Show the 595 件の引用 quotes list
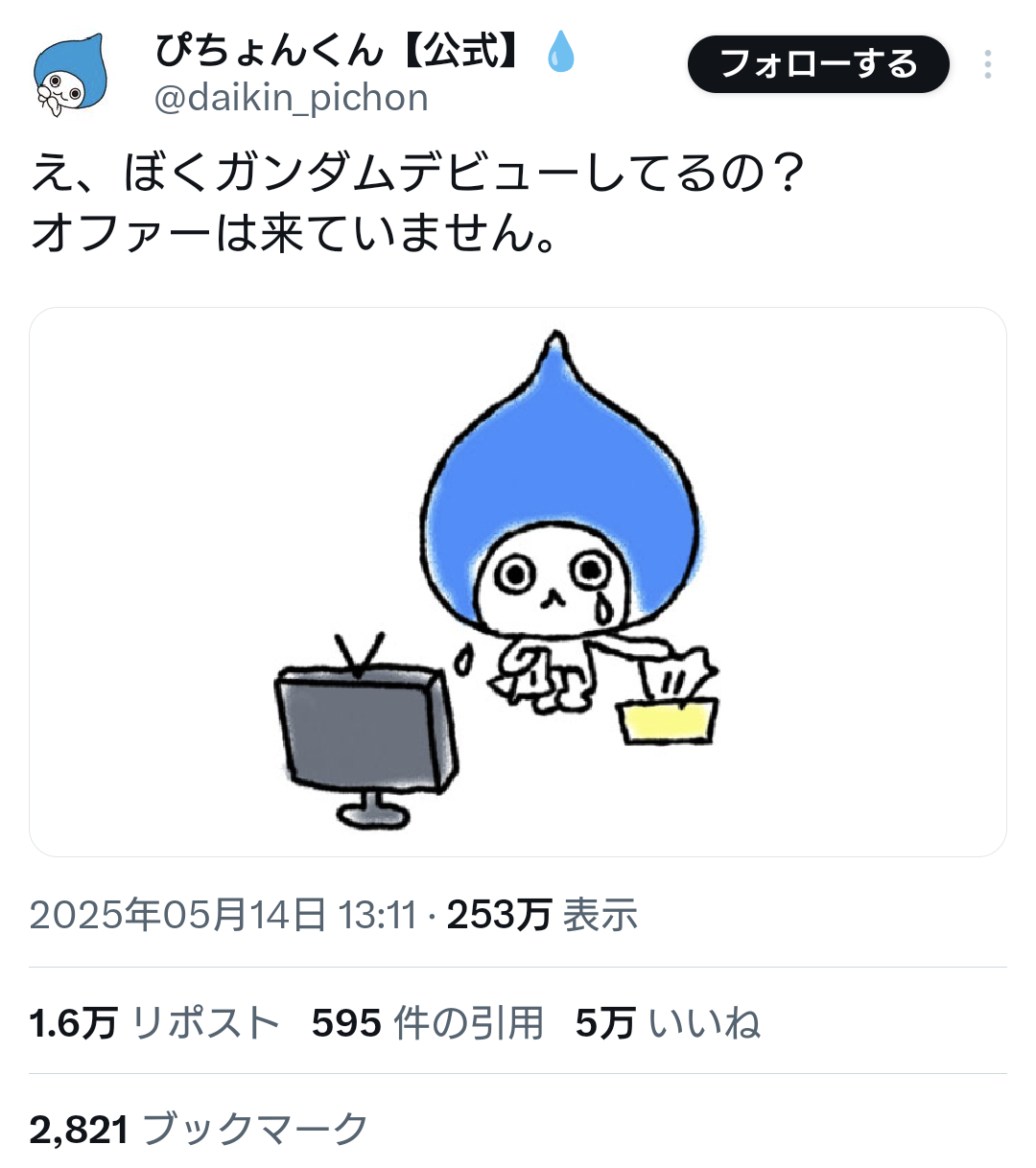The height and width of the screenshot is (1168, 1036). click(x=428, y=1023)
